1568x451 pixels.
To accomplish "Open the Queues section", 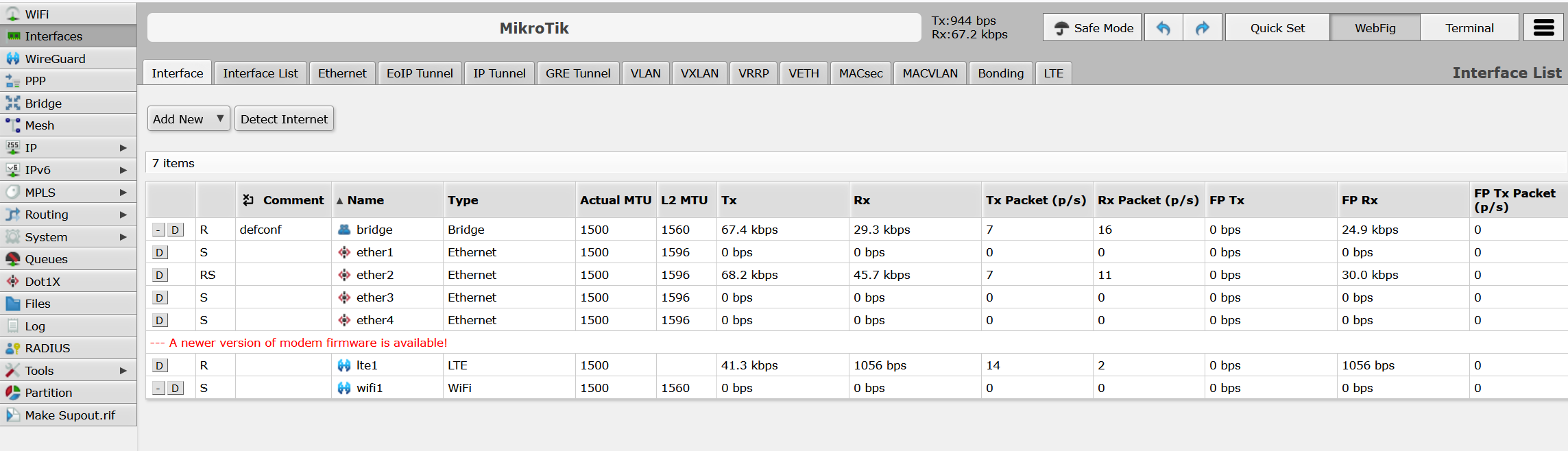I will (69, 259).
